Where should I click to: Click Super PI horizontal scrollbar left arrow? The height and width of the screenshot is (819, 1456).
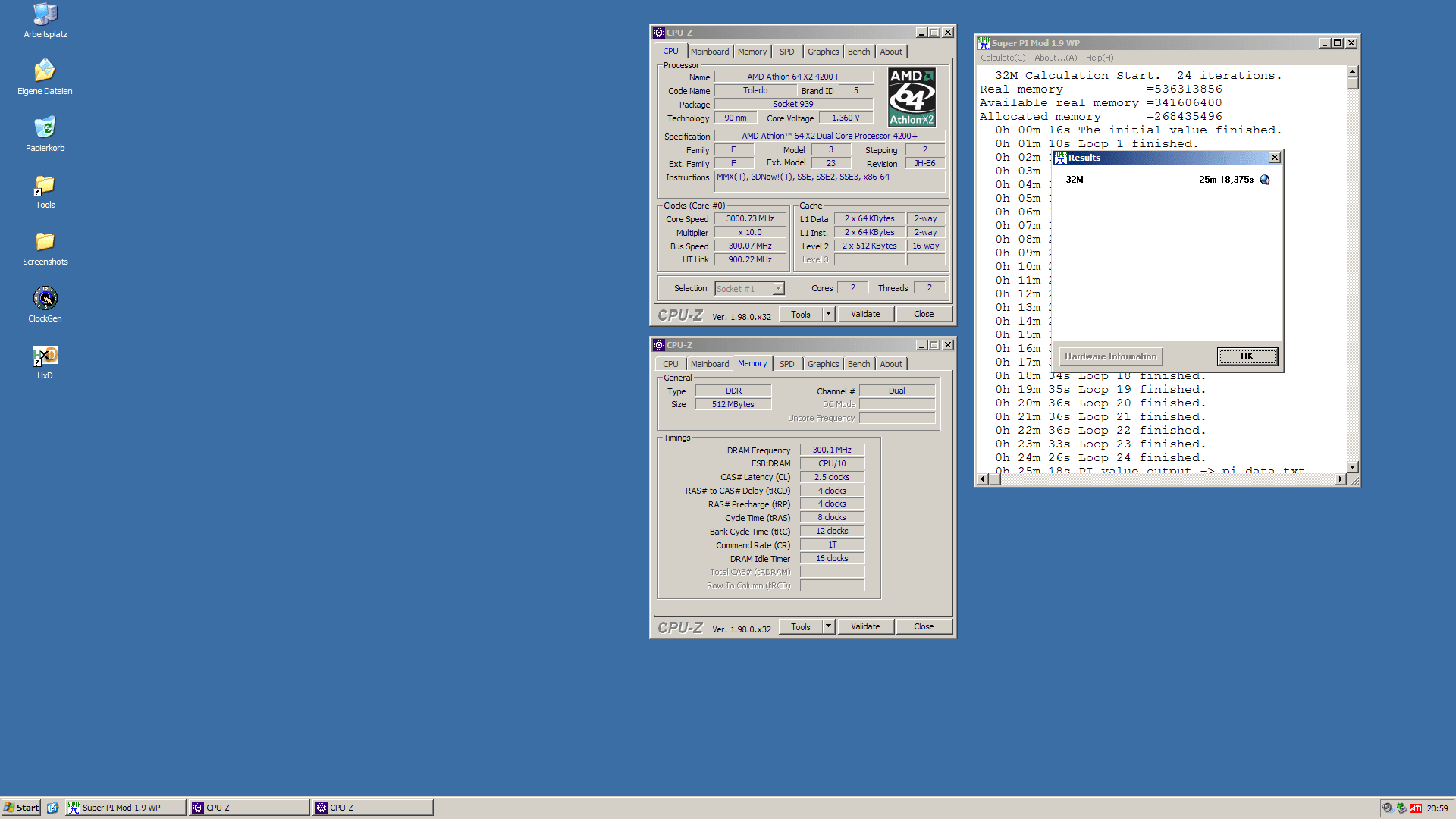[983, 479]
